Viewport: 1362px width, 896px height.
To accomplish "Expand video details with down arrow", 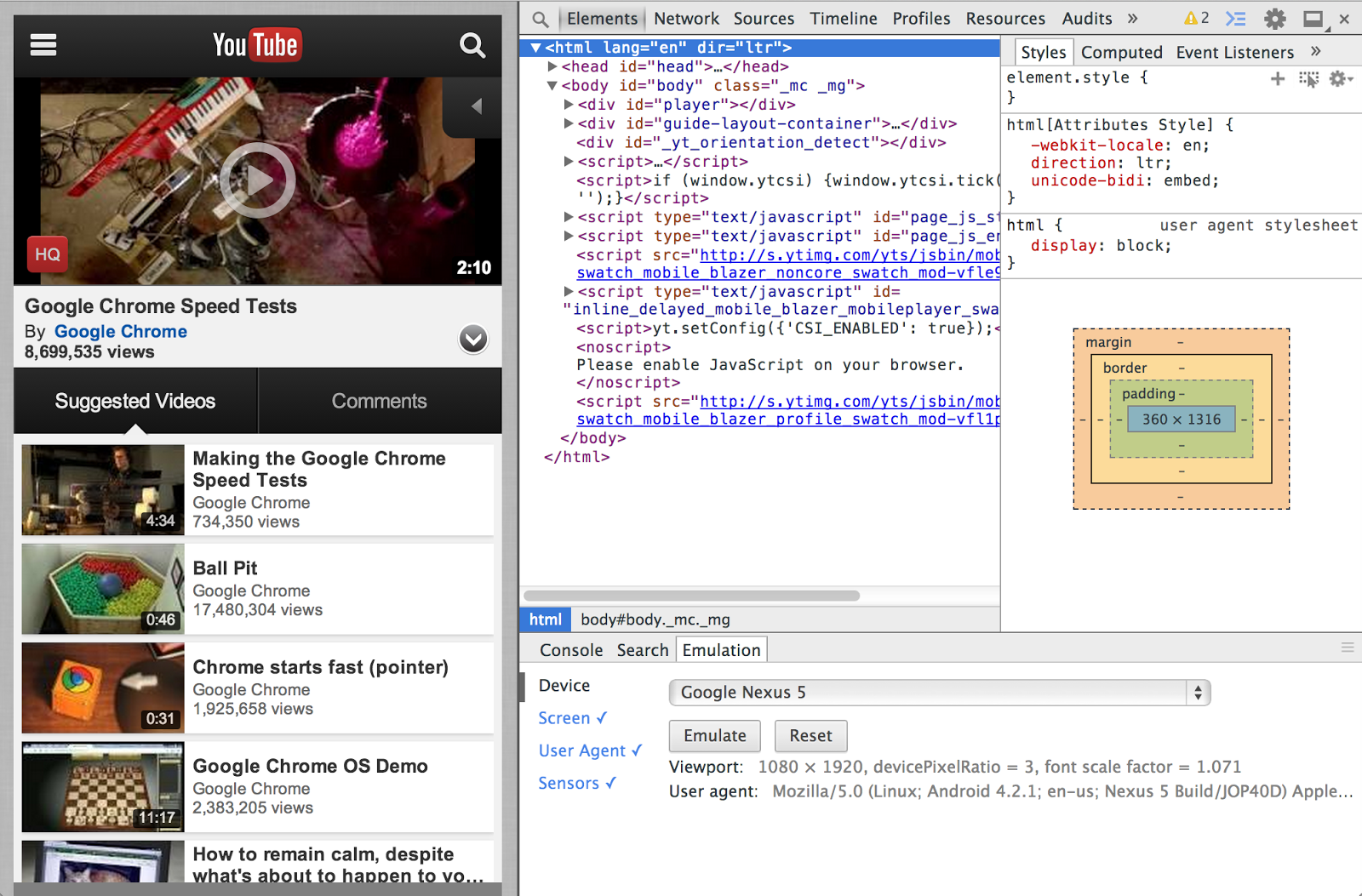I will coord(473,339).
